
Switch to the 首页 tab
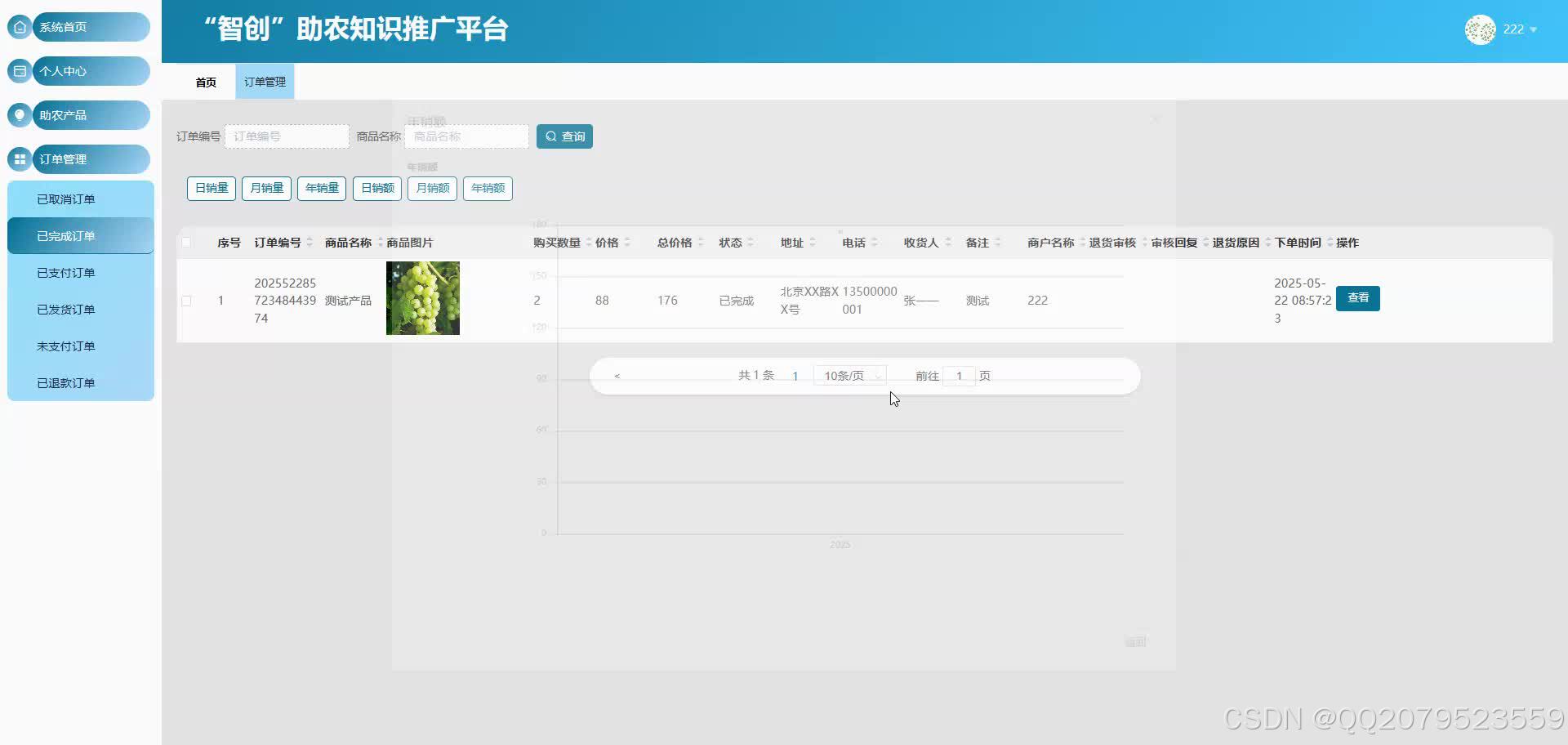click(x=206, y=82)
